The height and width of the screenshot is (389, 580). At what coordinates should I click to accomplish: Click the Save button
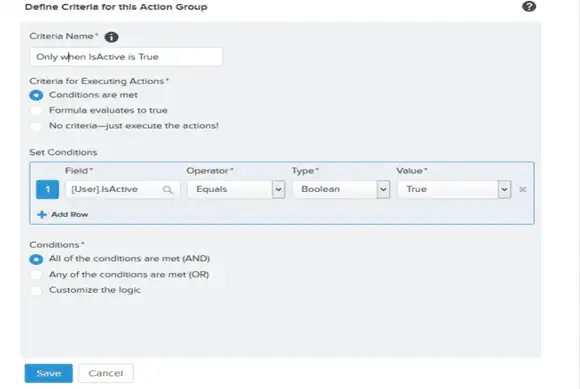tap(49, 373)
